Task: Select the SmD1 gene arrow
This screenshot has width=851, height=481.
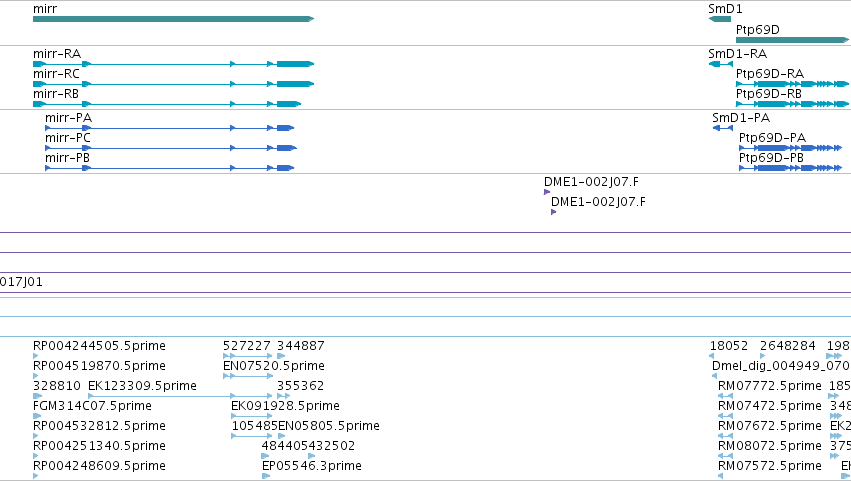Action: tap(720, 19)
